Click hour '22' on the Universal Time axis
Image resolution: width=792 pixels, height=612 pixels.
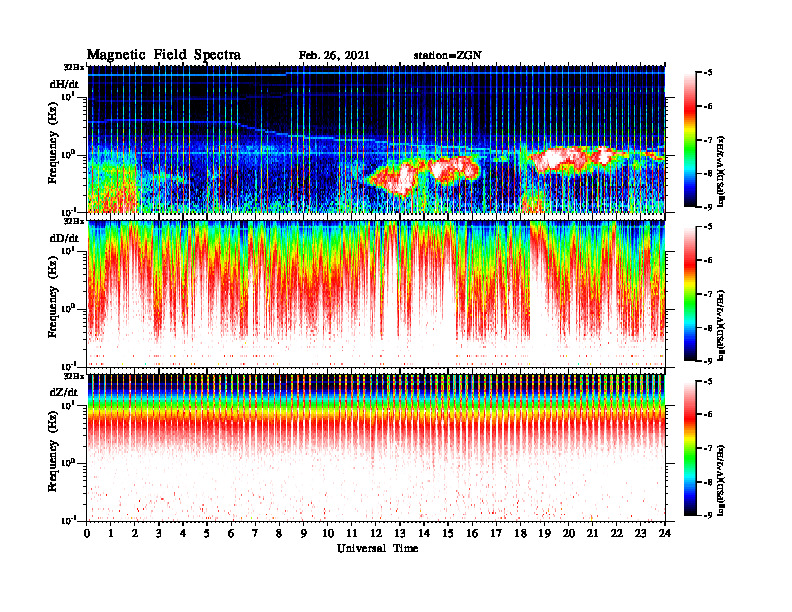coord(617,533)
